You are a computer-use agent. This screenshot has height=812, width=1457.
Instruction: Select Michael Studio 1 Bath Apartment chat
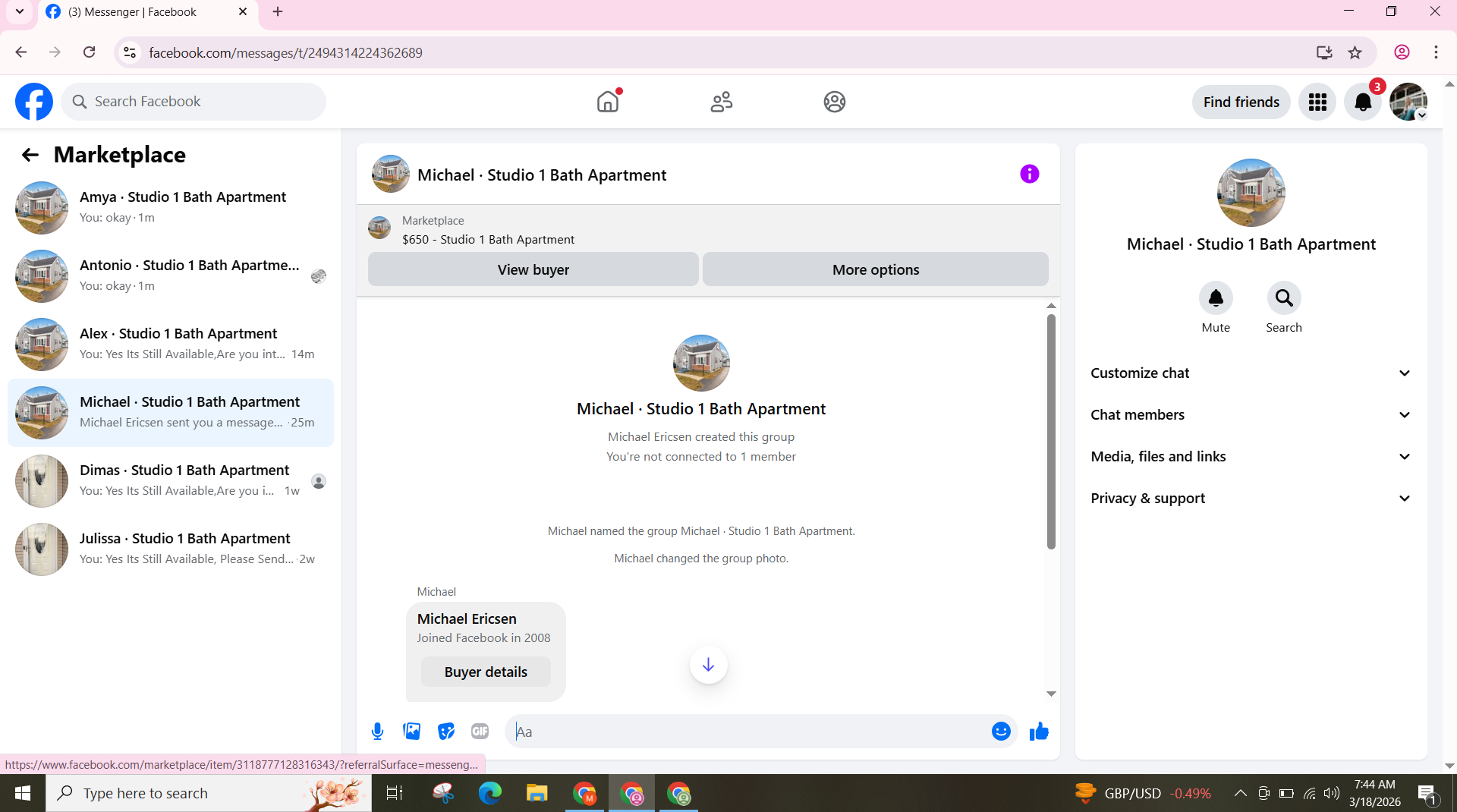[x=171, y=413]
